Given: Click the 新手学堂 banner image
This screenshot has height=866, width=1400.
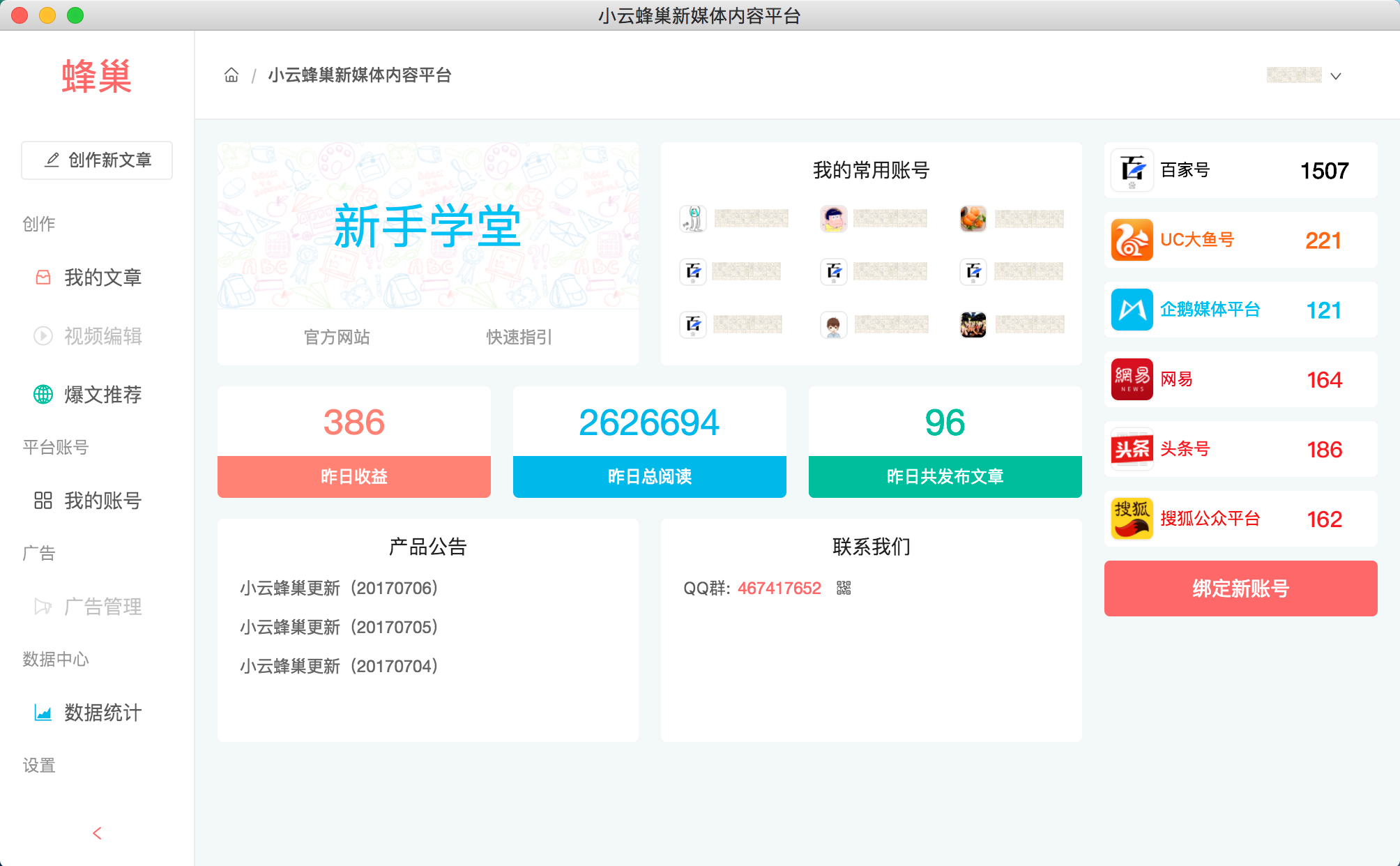Looking at the screenshot, I should (427, 226).
